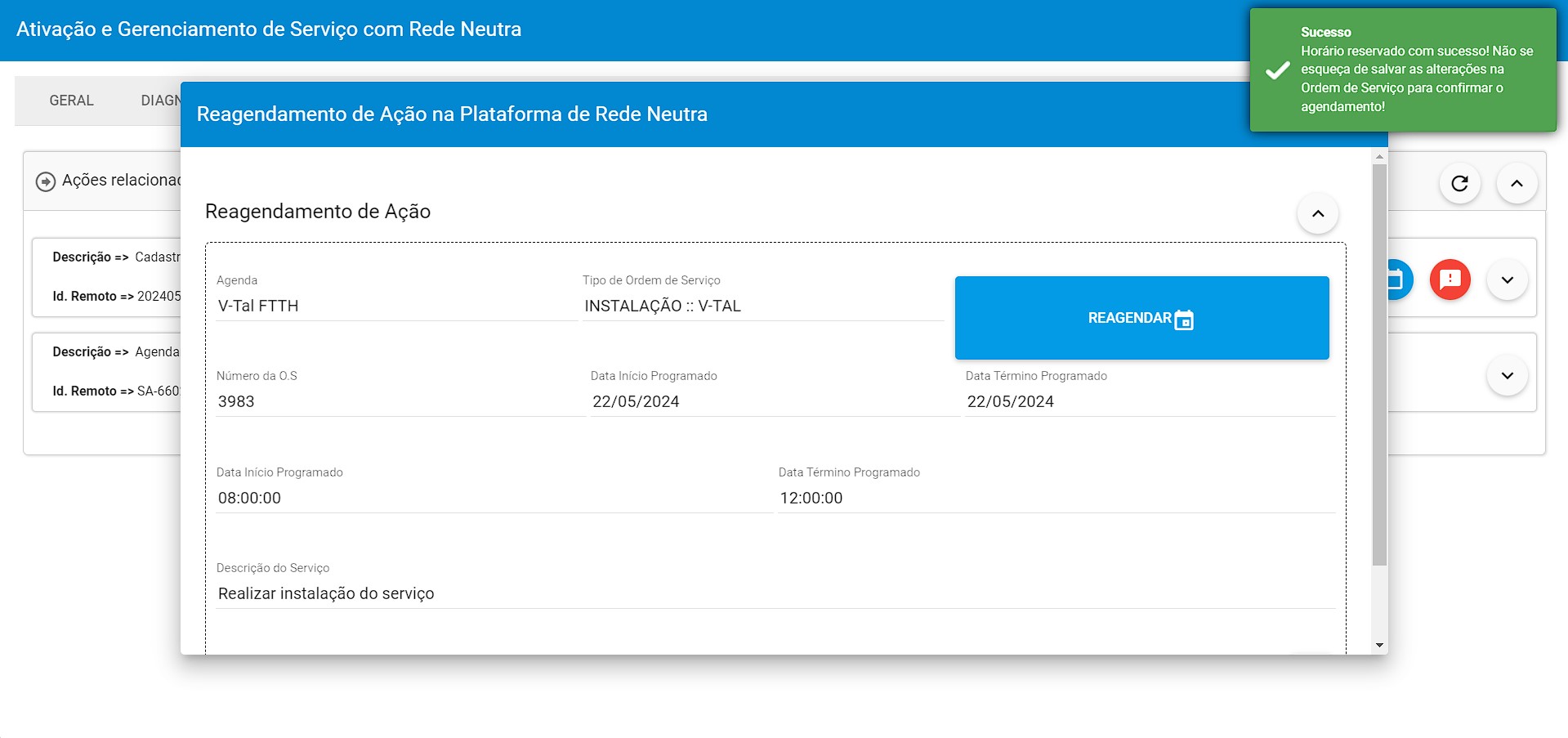
Task: Click the REAGENDAR button
Action: [1141, 318]
